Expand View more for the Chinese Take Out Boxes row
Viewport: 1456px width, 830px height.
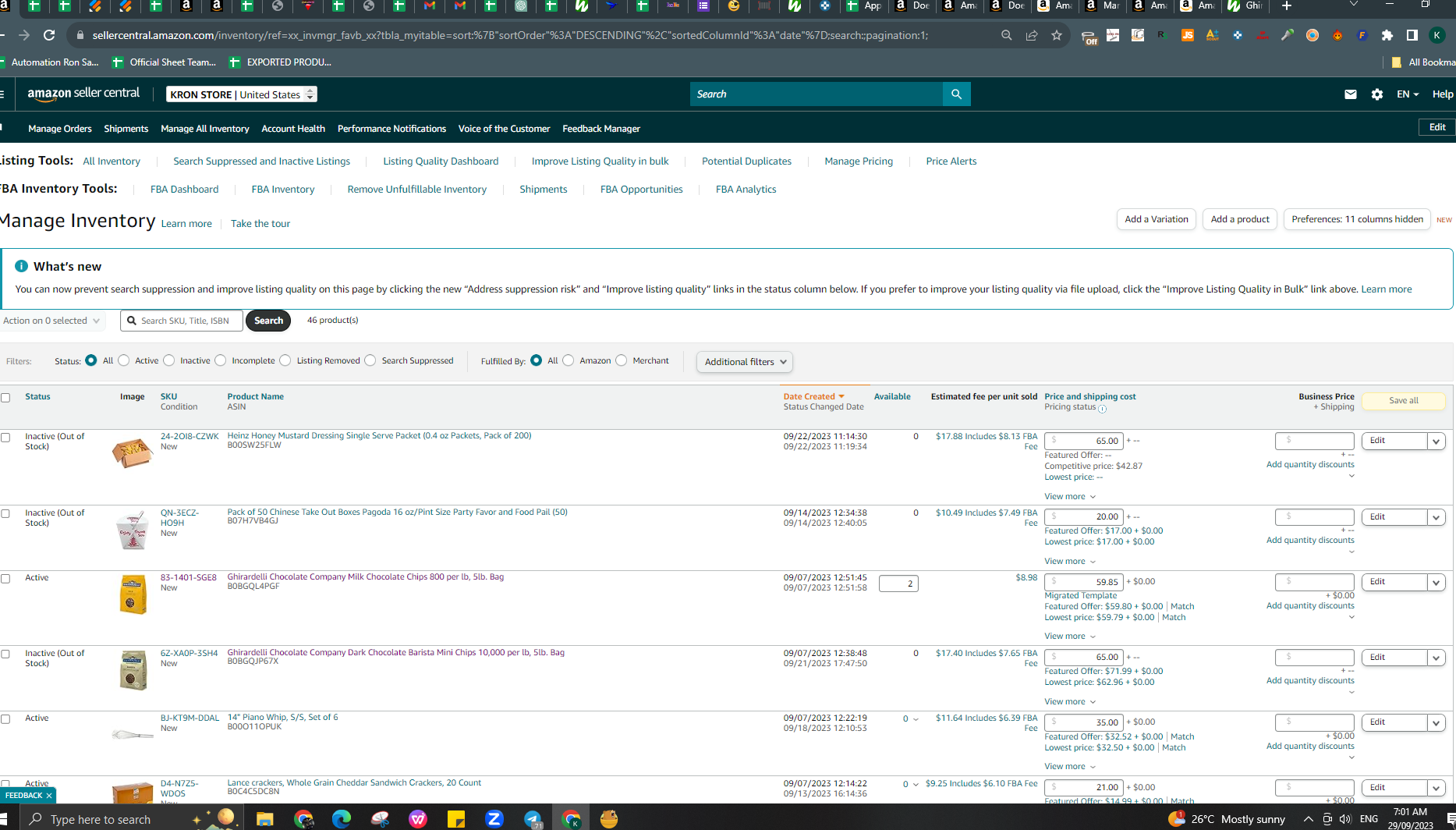(1070, 562)
